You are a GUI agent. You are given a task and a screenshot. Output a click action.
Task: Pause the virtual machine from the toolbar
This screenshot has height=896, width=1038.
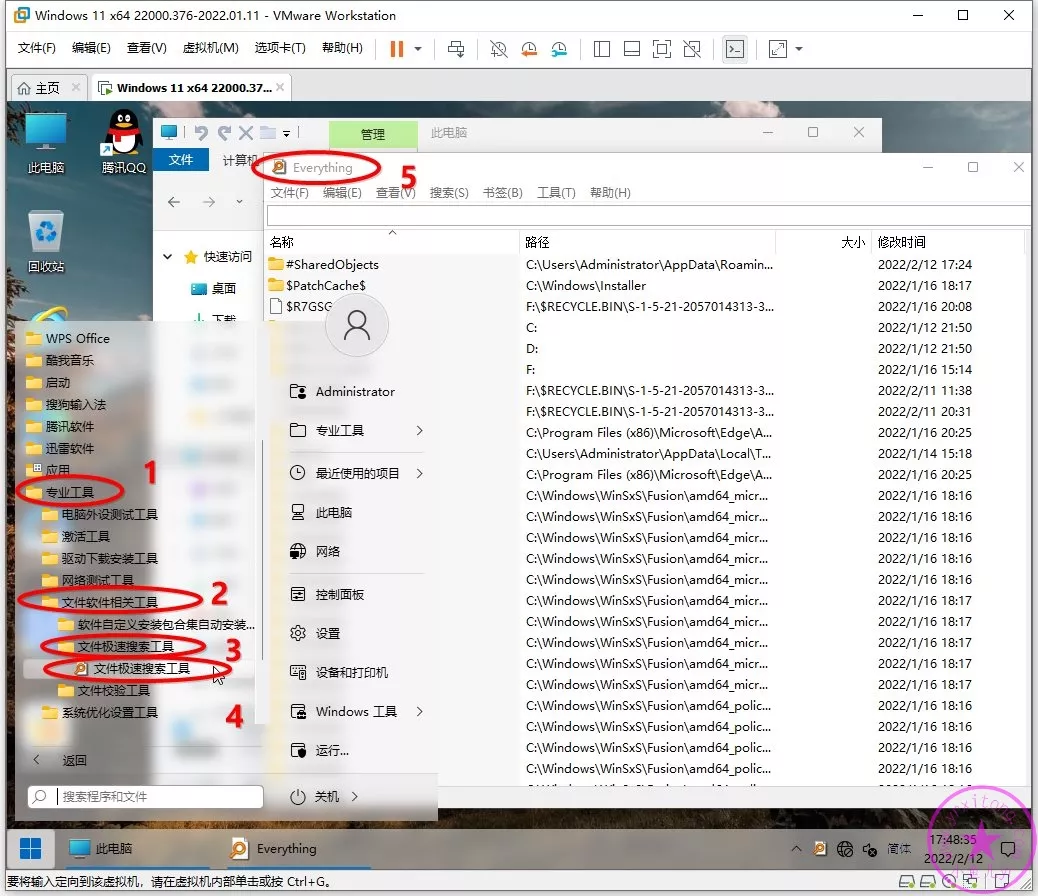tap(397, 49)
